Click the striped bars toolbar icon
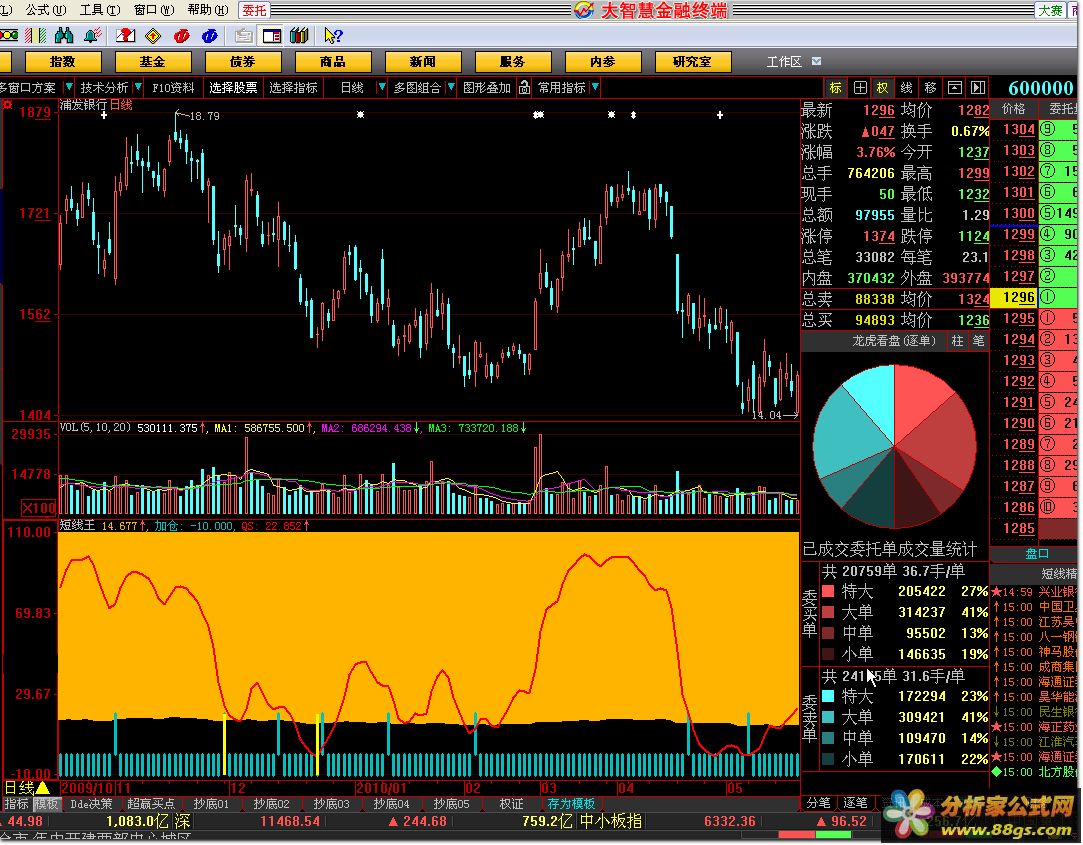1083x845 pixels. point(35,35)
